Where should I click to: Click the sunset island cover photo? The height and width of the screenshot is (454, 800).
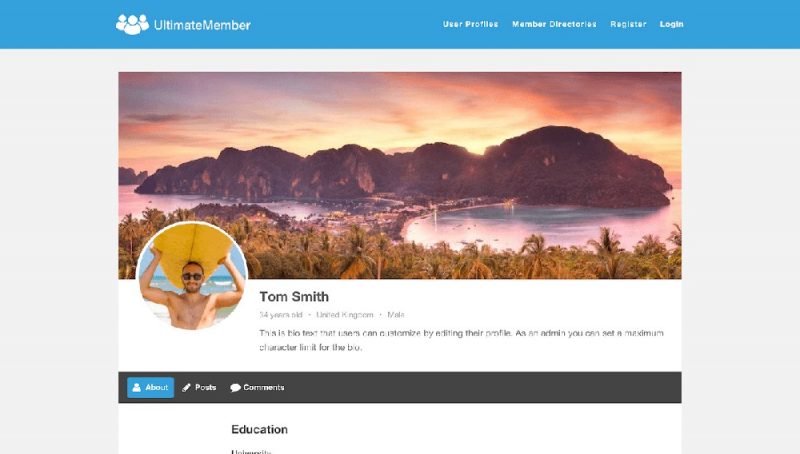[x=400, y=175]
